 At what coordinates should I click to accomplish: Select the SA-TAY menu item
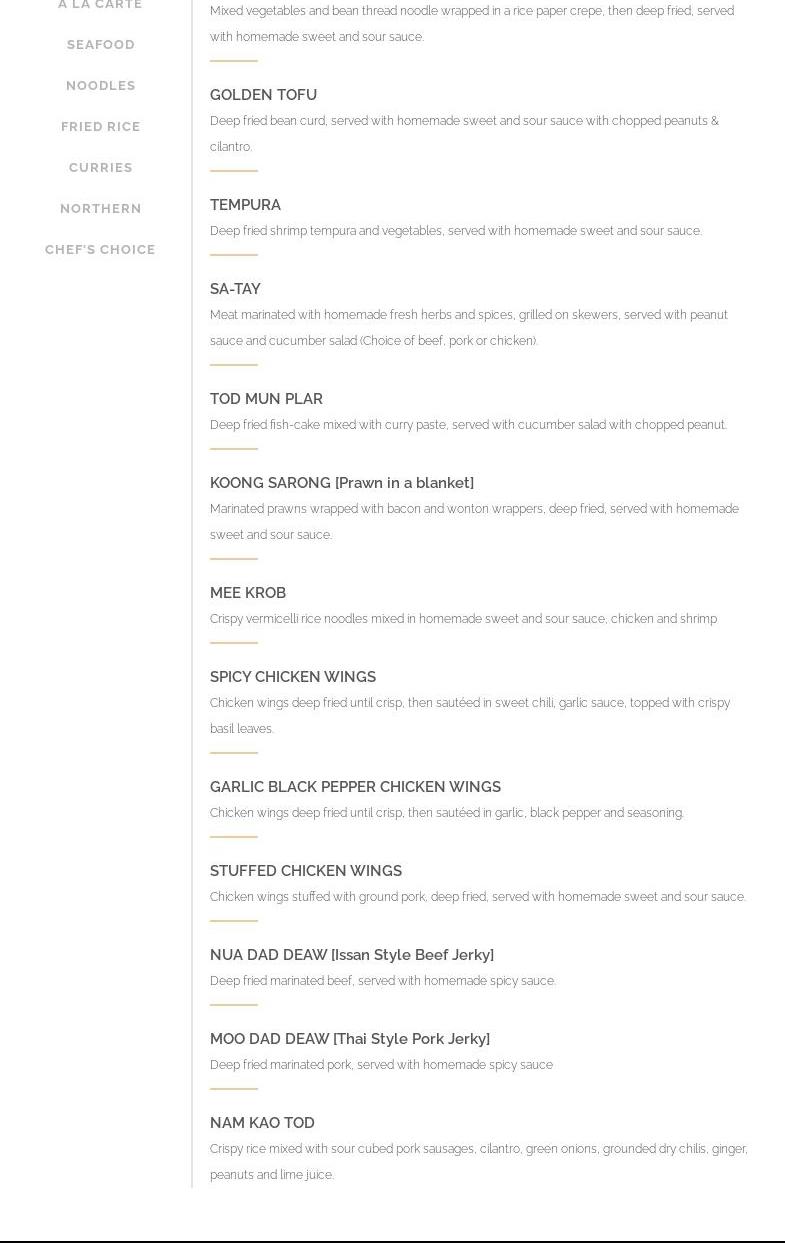[x=235, y=289]
